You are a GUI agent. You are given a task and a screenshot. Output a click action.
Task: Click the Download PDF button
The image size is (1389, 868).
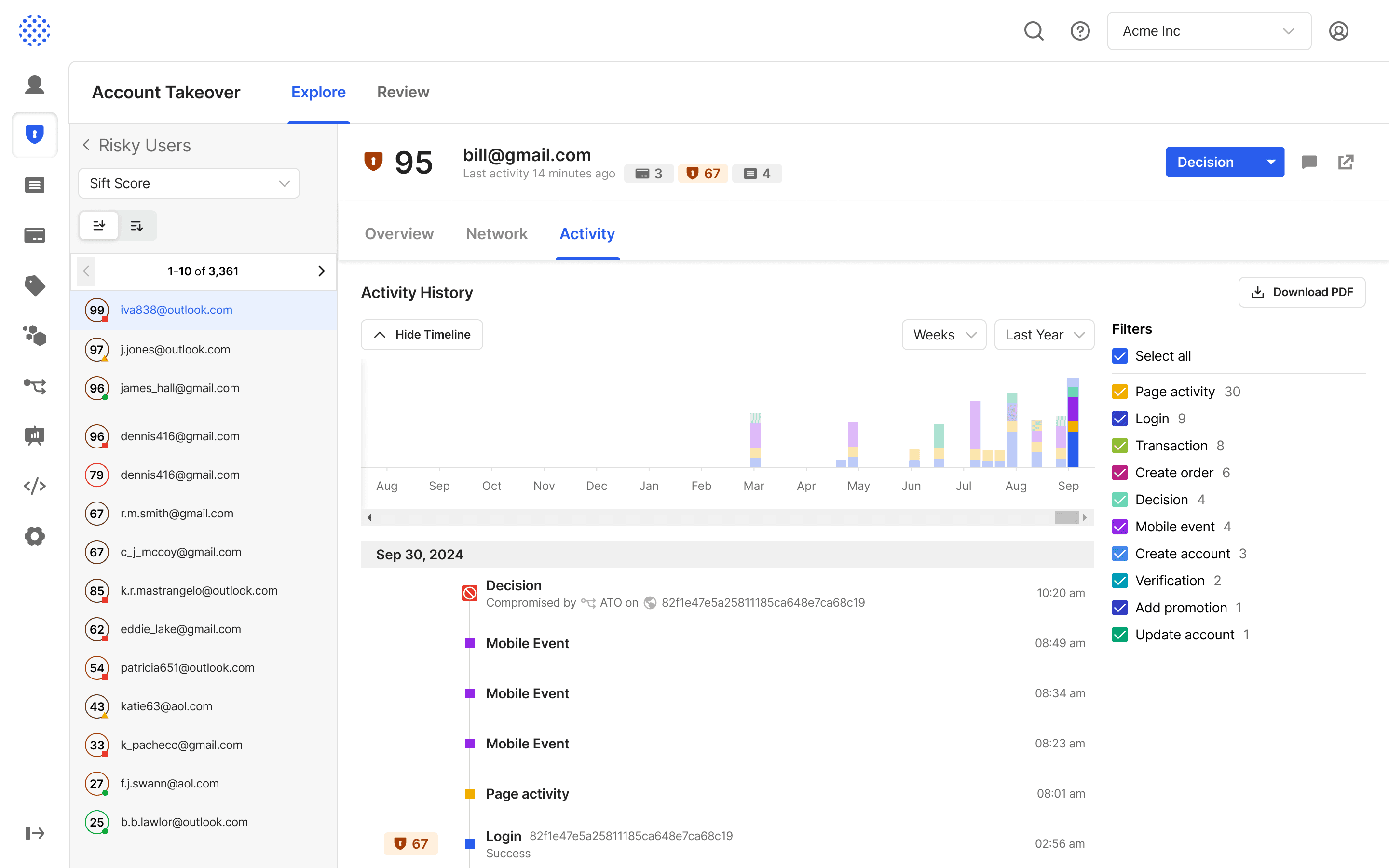tap(1301, 292)
